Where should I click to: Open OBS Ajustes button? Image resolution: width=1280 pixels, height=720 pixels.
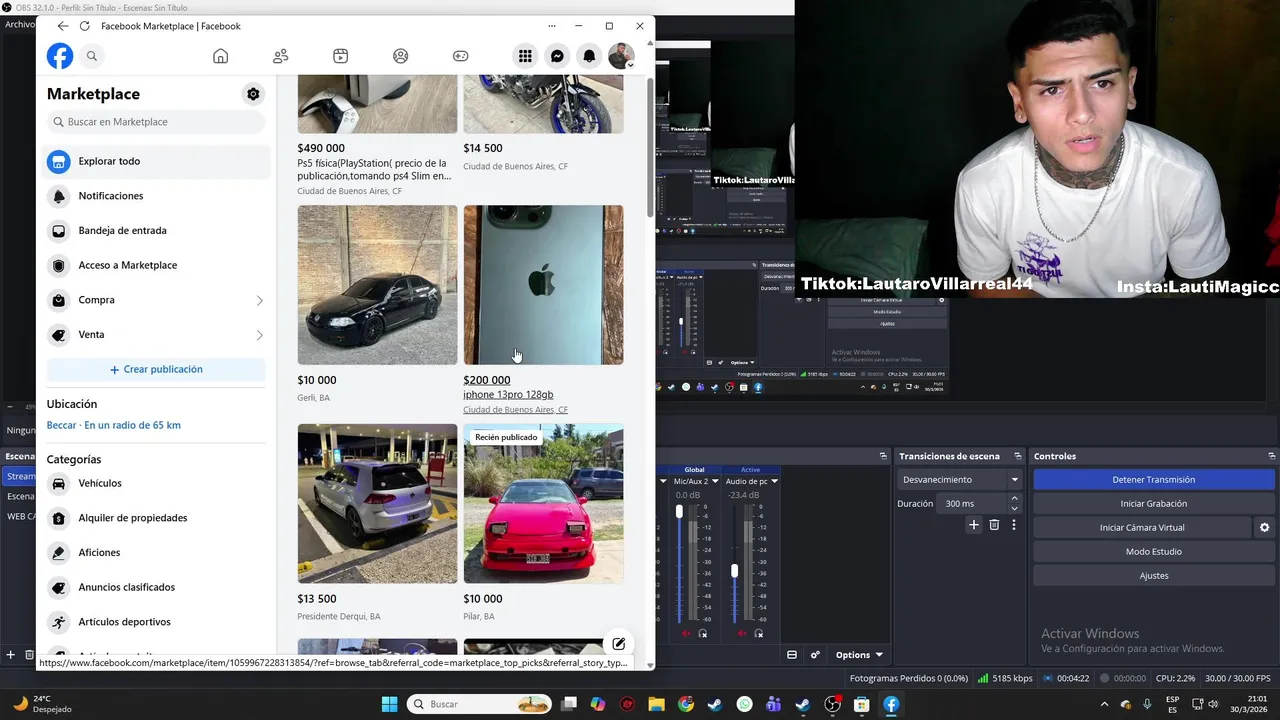pyautogui.click(x=1153, y=576)
